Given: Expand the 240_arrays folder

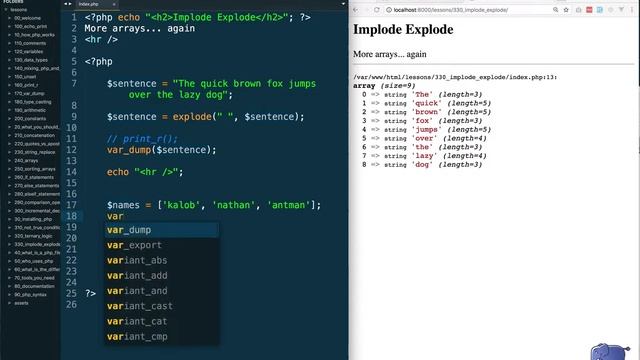Looking at the screenshot, I should point(9,160).
